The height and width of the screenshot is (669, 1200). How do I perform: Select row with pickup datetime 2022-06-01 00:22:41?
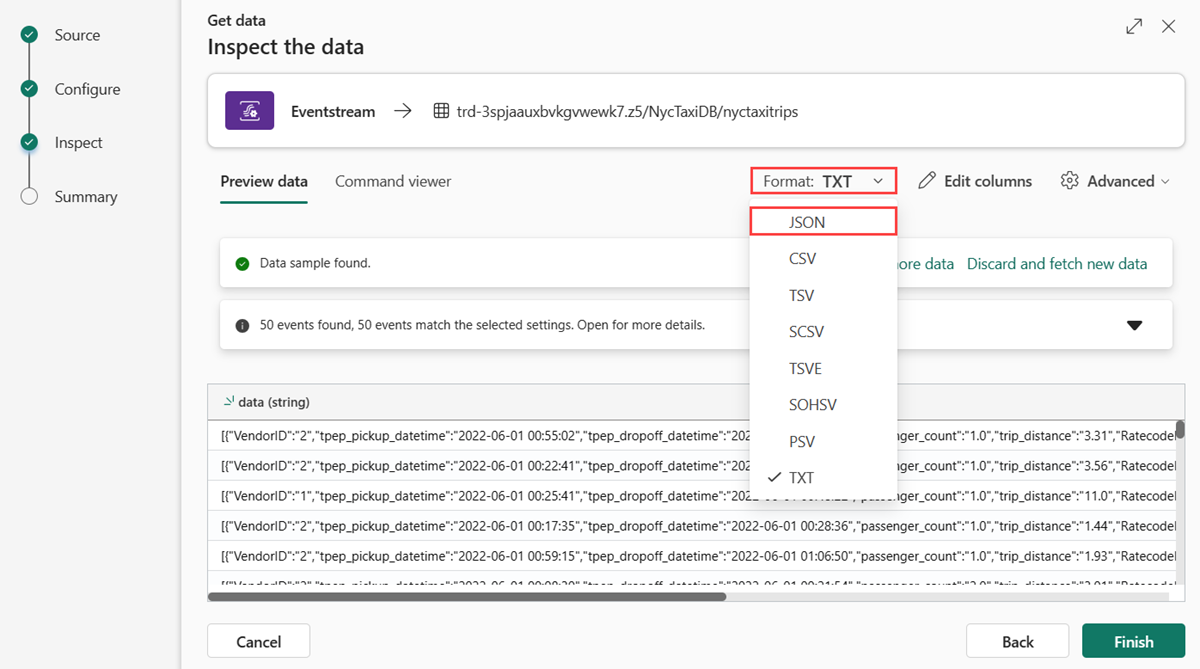click(x=691, y=466)
